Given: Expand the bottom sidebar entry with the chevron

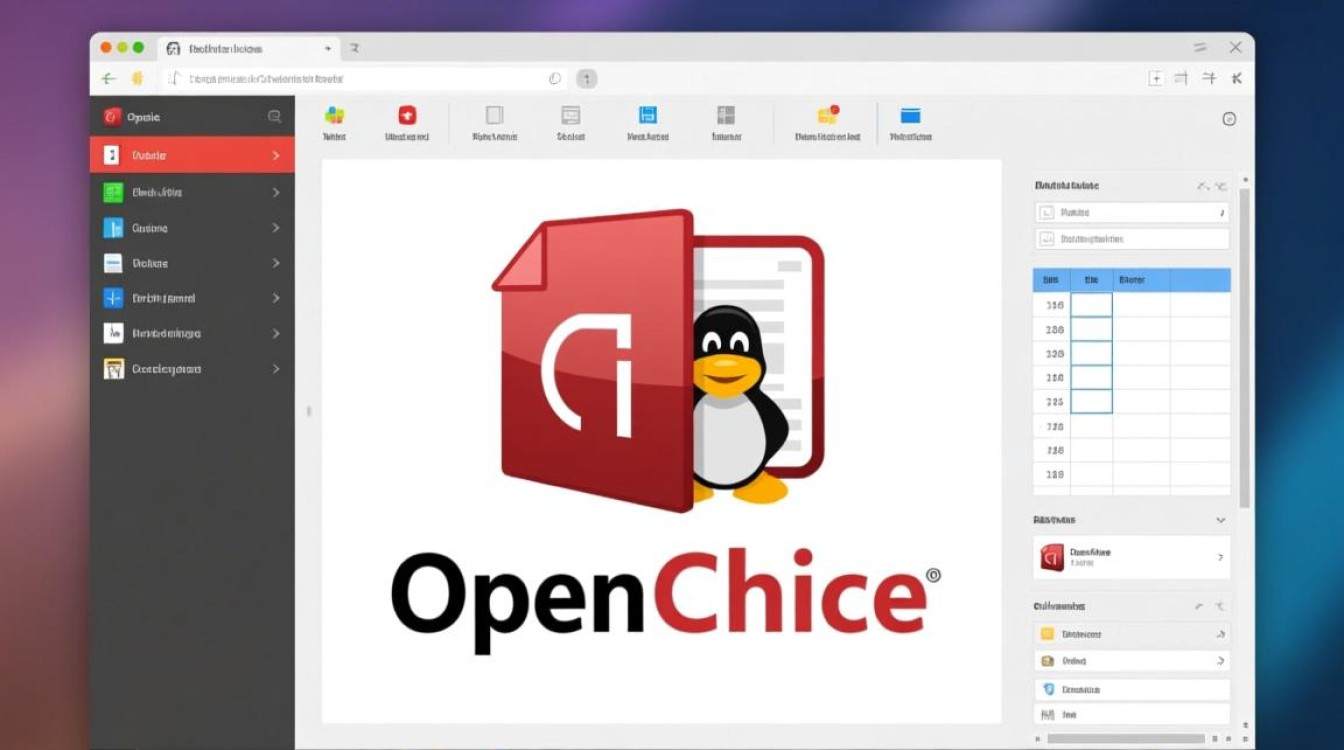Looking at the screenshot, I should [x=277, y=368].
